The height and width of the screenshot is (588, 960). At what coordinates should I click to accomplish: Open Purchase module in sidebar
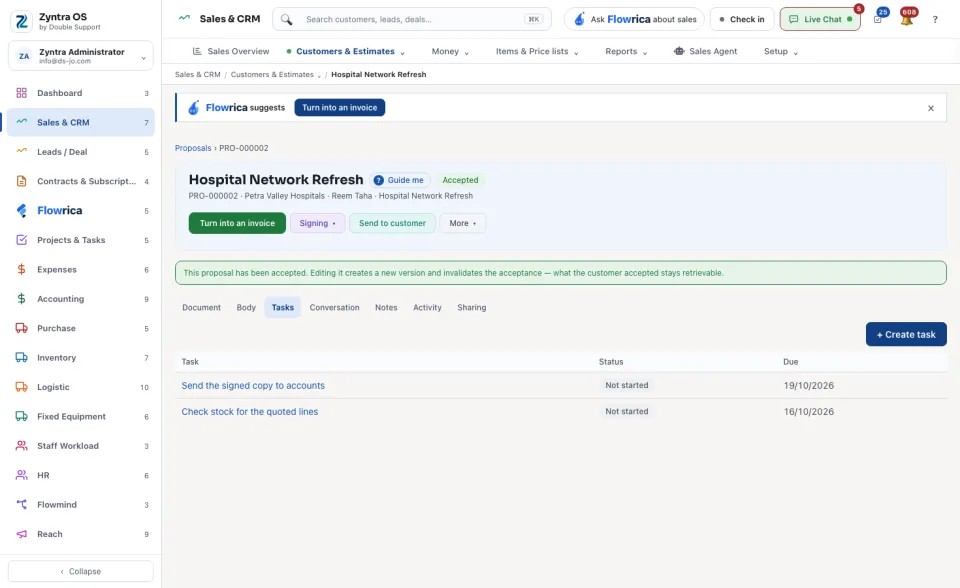pos(81,328)
